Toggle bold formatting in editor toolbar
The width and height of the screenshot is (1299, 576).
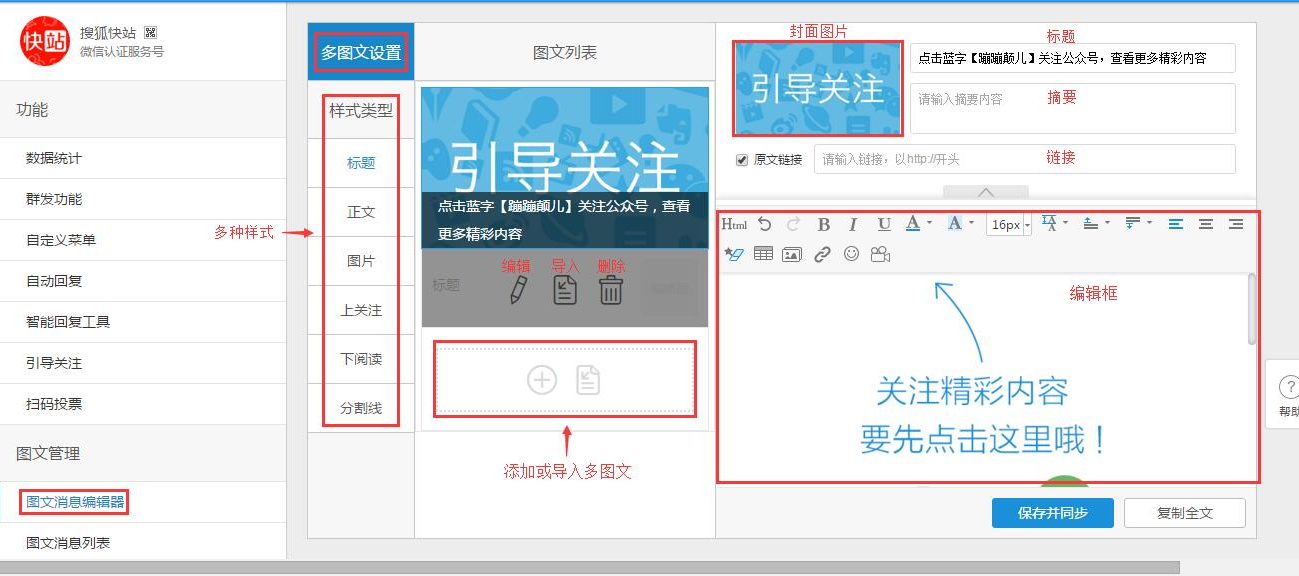[824, 225]
